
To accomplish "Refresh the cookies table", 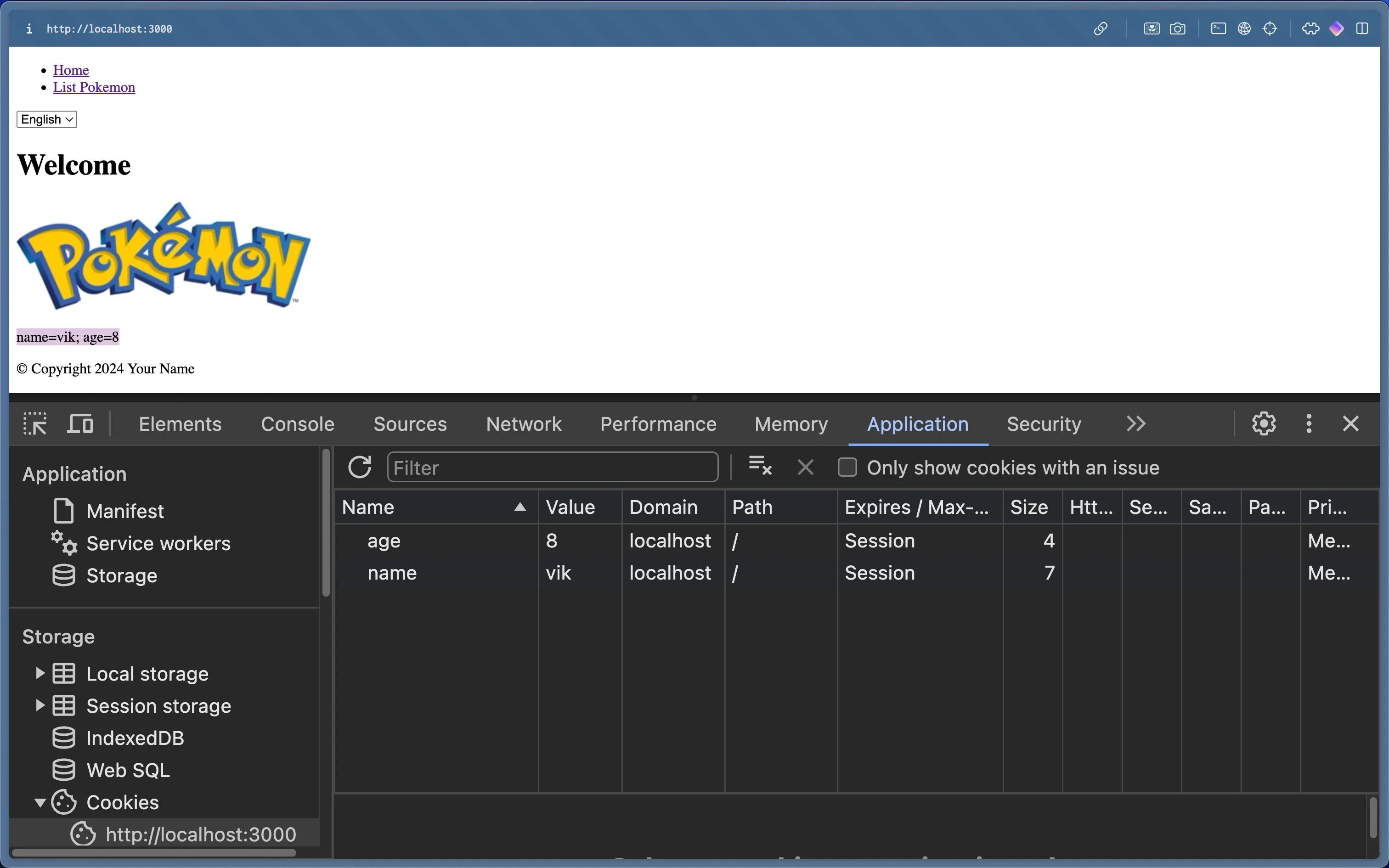I will 360,468.
